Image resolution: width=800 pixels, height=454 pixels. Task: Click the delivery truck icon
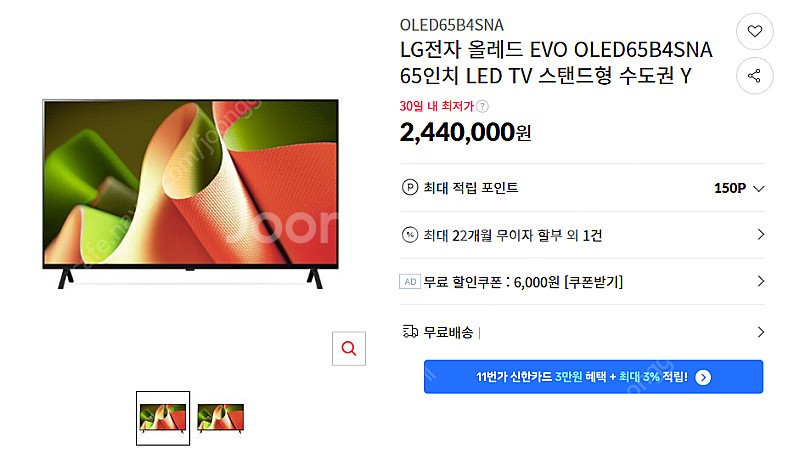coord(410,332)
